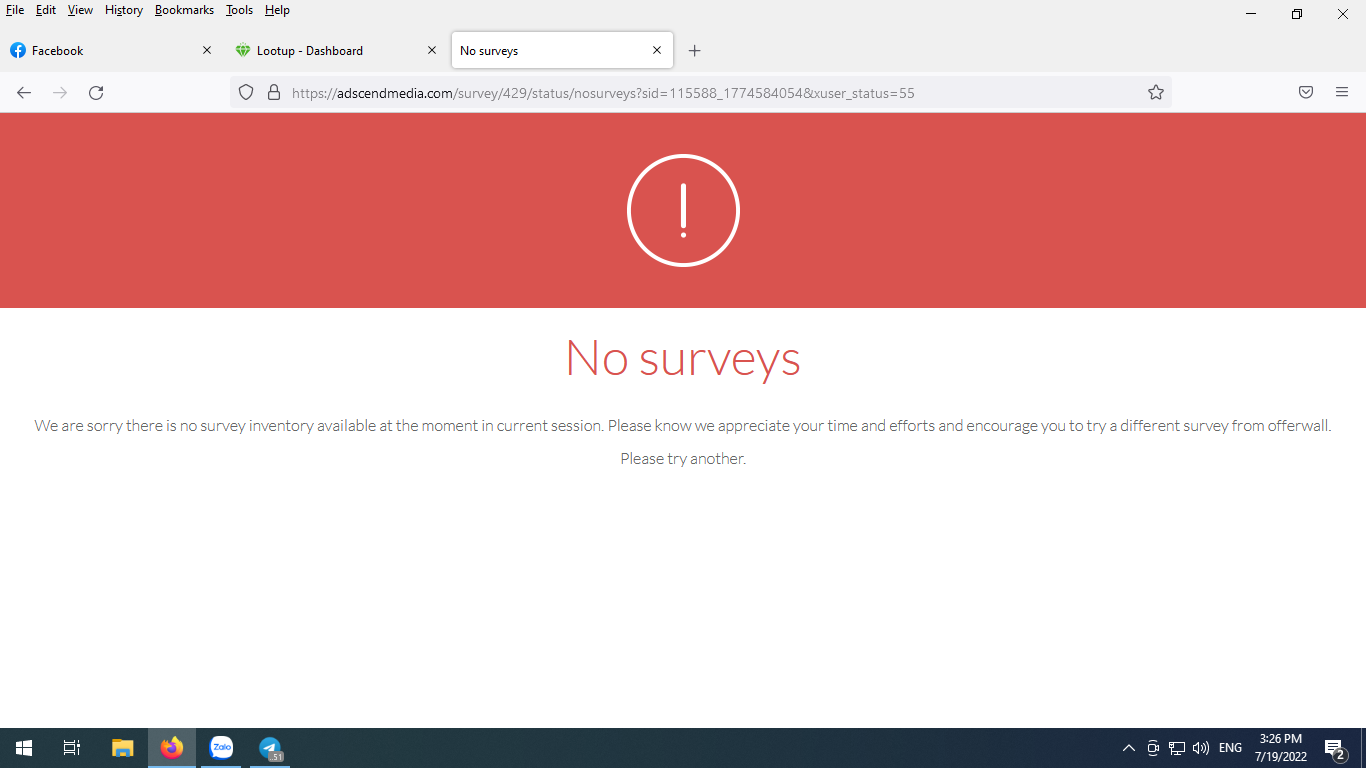
Task: Click the Meet Now tray icon
Action: [x=1153, y=748]
